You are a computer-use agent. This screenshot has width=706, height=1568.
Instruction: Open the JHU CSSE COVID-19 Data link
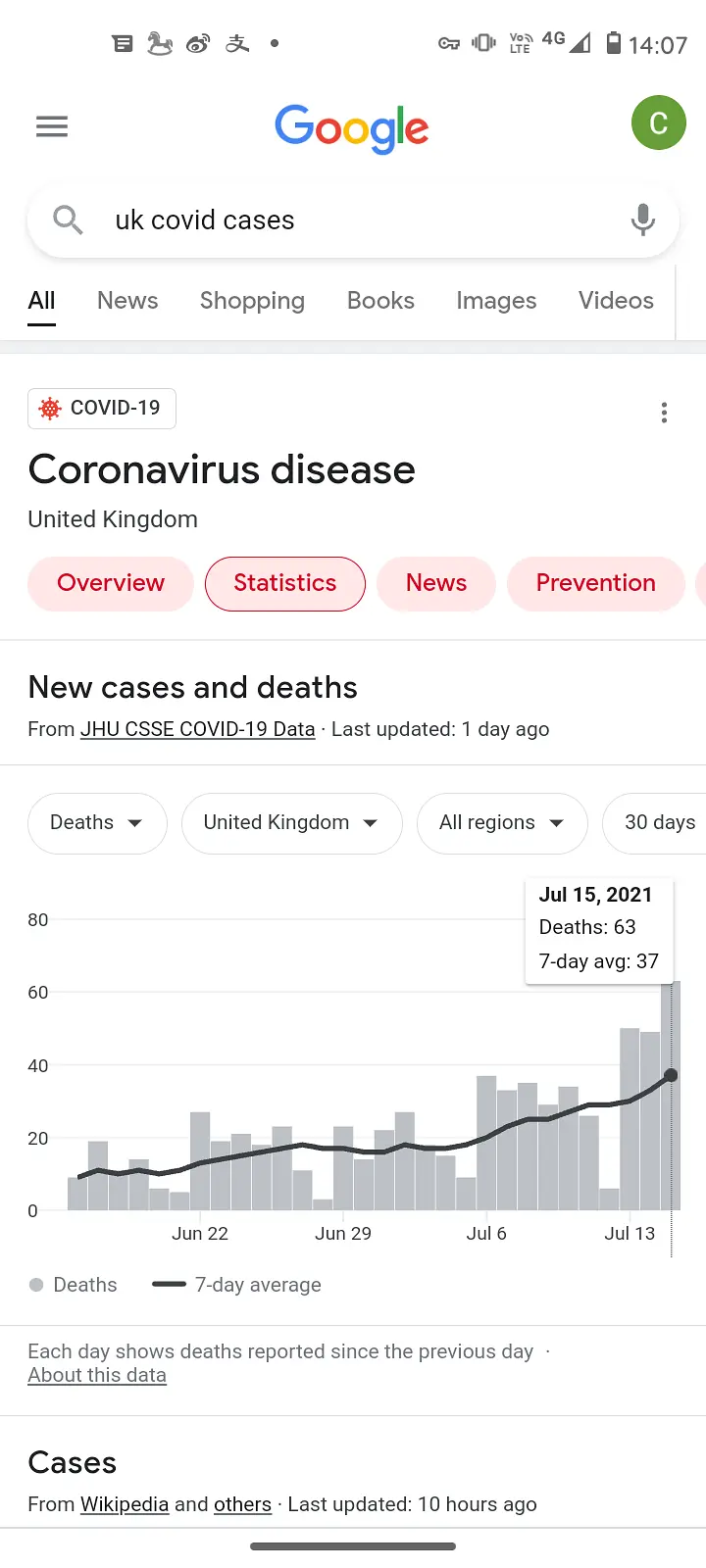[198, 729]
